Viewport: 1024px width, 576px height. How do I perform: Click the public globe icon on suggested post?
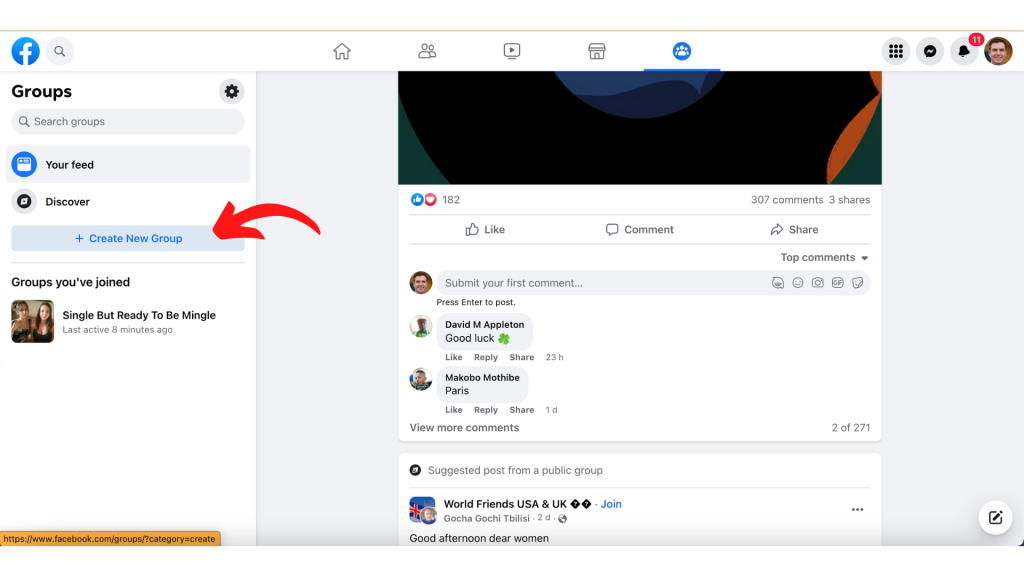563,519
